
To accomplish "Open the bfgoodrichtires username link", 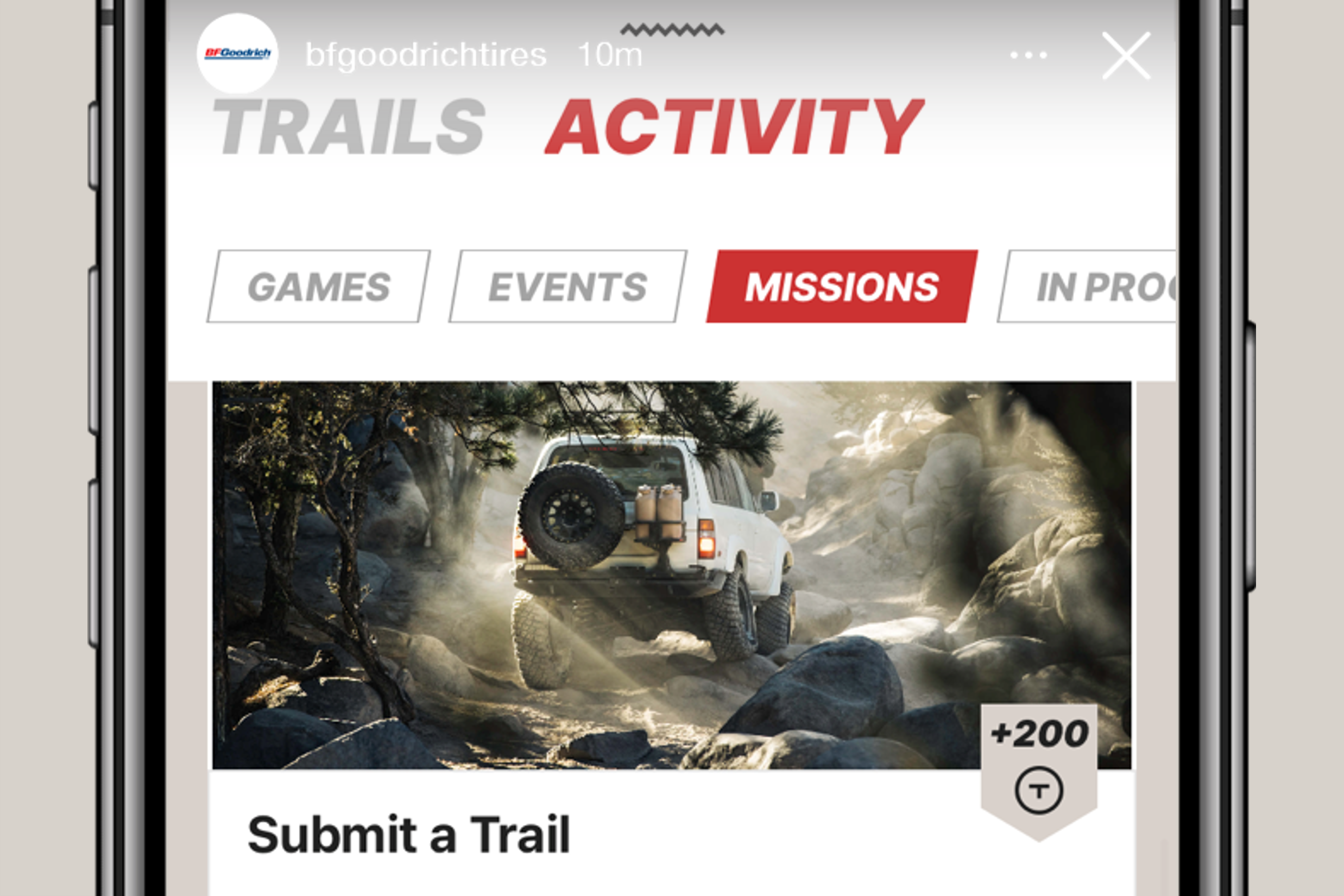I will (426, 55).
